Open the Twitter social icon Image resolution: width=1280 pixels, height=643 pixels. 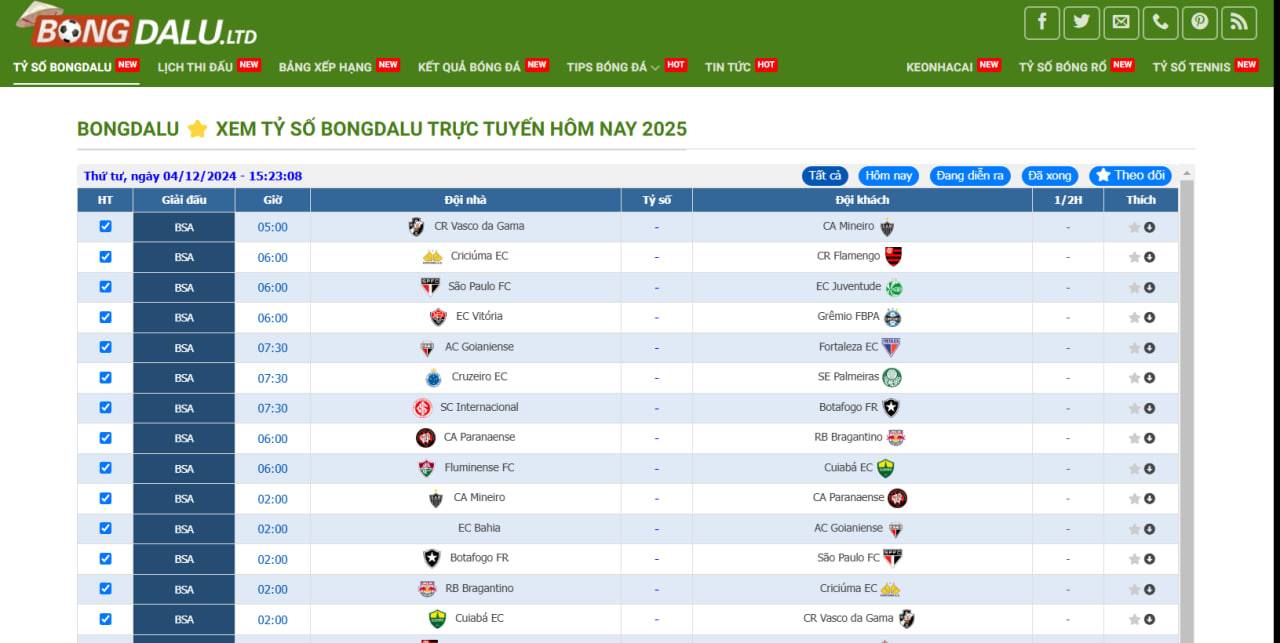click(x=1081, y=22)
